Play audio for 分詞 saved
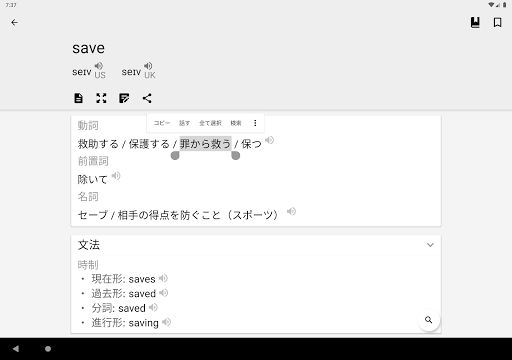Screen dimensions: 512x360 point(153,307)
